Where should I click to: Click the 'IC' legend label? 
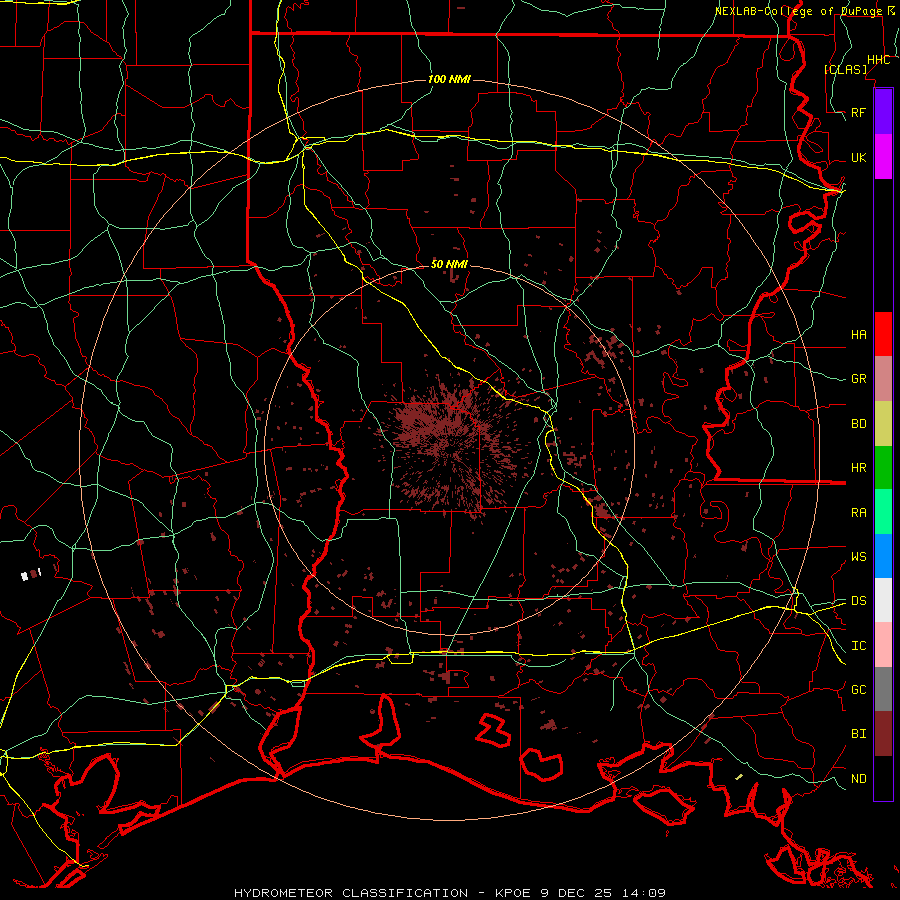(858, 646)
